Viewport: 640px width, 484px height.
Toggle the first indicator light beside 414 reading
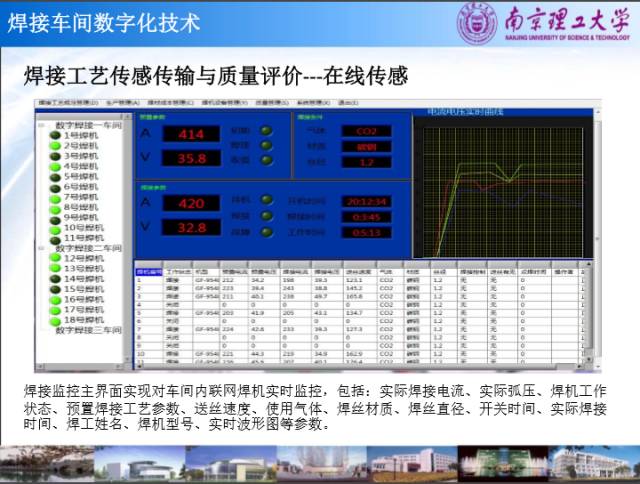(266, 131)
